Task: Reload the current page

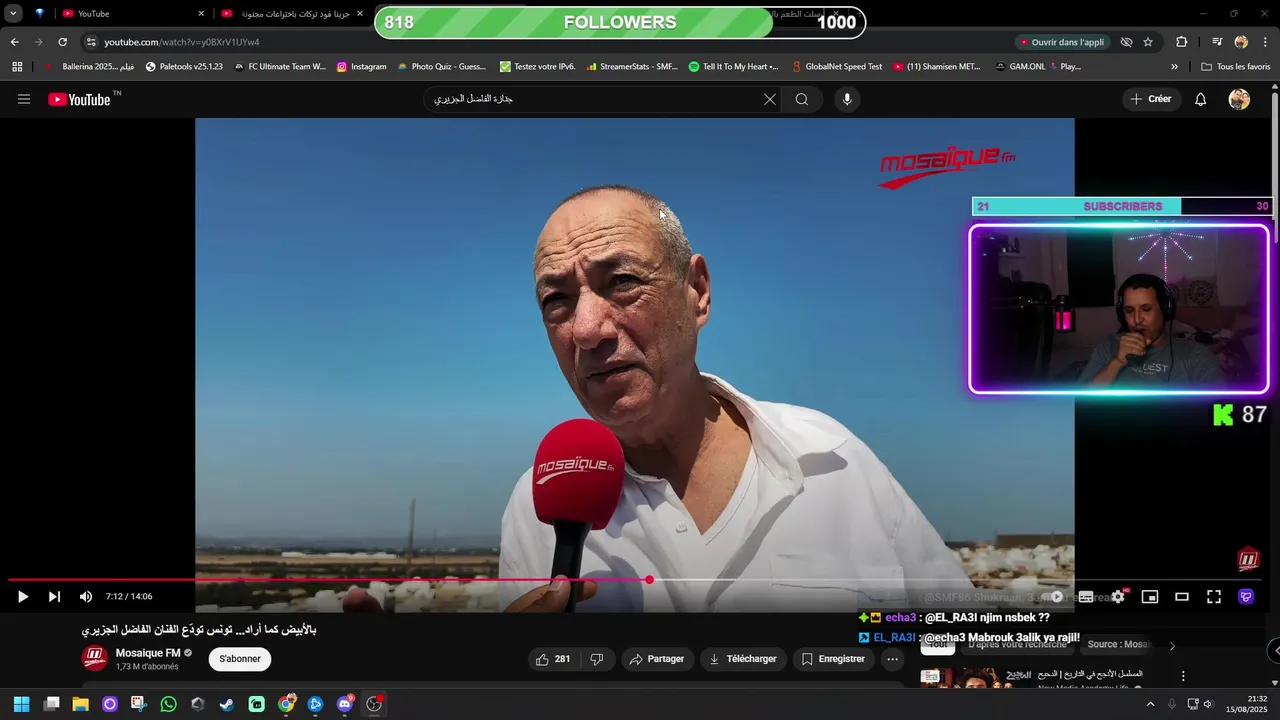Action: pos(62,42)
